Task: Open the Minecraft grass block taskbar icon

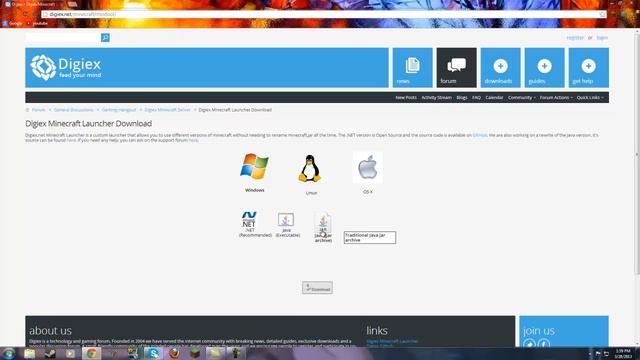Action: (x=195, y=353)
